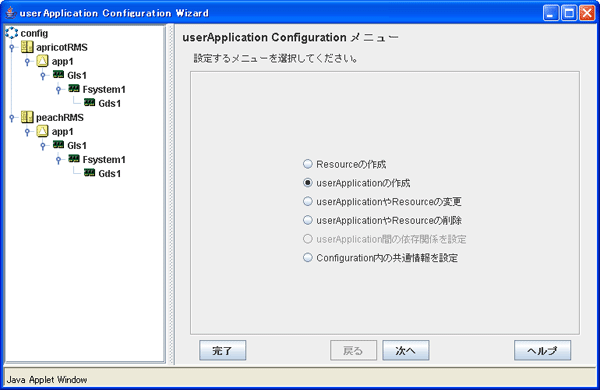Image resolution: width=600 pixels, height=390 pixels.
Task: Click app1 icon under apricotRMS
Action: tap(42, 61)
